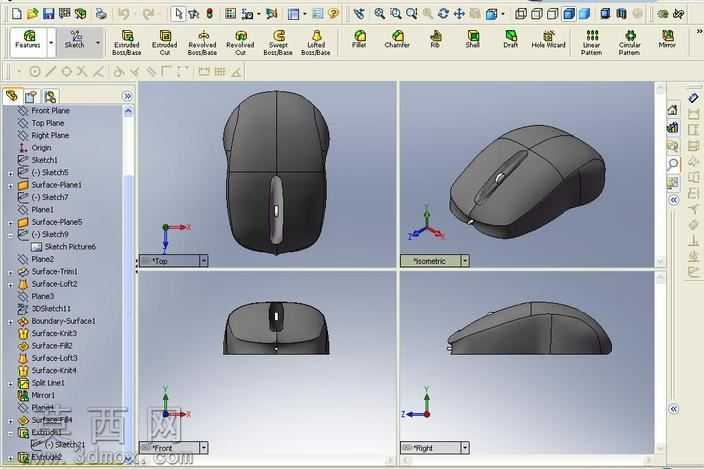
Task: Click the Draft feature tool
Action: click(x=510, y=39)
